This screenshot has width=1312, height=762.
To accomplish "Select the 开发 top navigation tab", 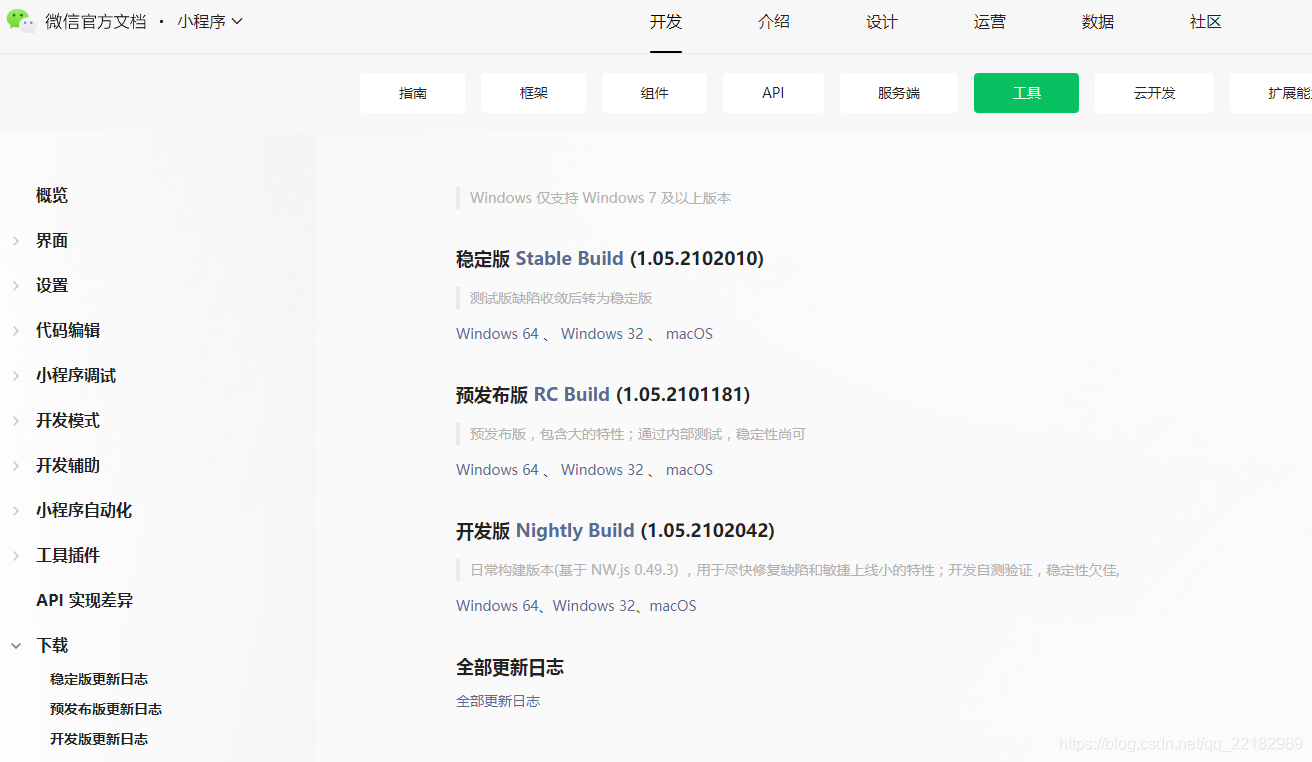I will (x=666, y=22).
